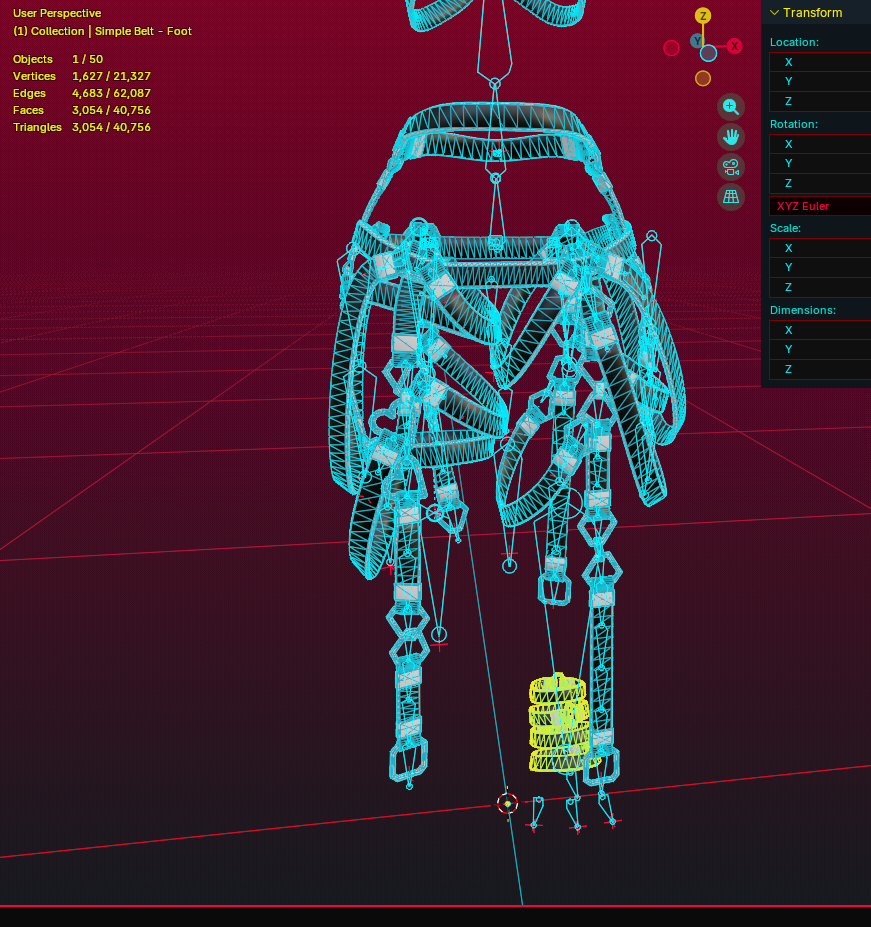The width and height of the screenshot is (871, 927).
Task: Click the zoom magnifier viewport icon
Action: [731, 107]
